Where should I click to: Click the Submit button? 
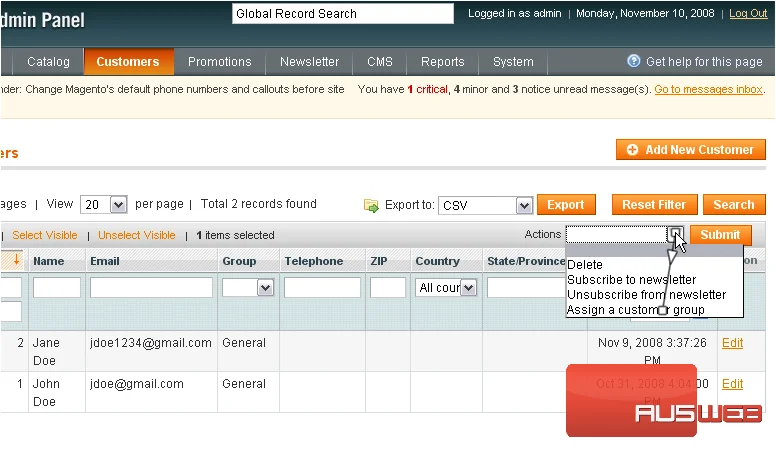tap(721, 235)
